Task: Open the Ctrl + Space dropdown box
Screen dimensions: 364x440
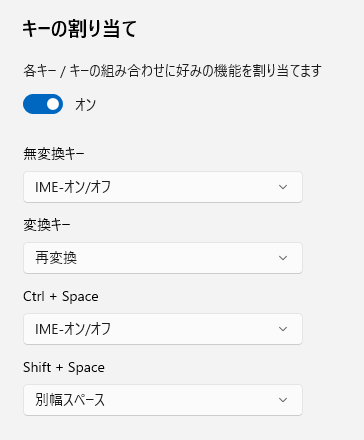Action: coord(163,329)
